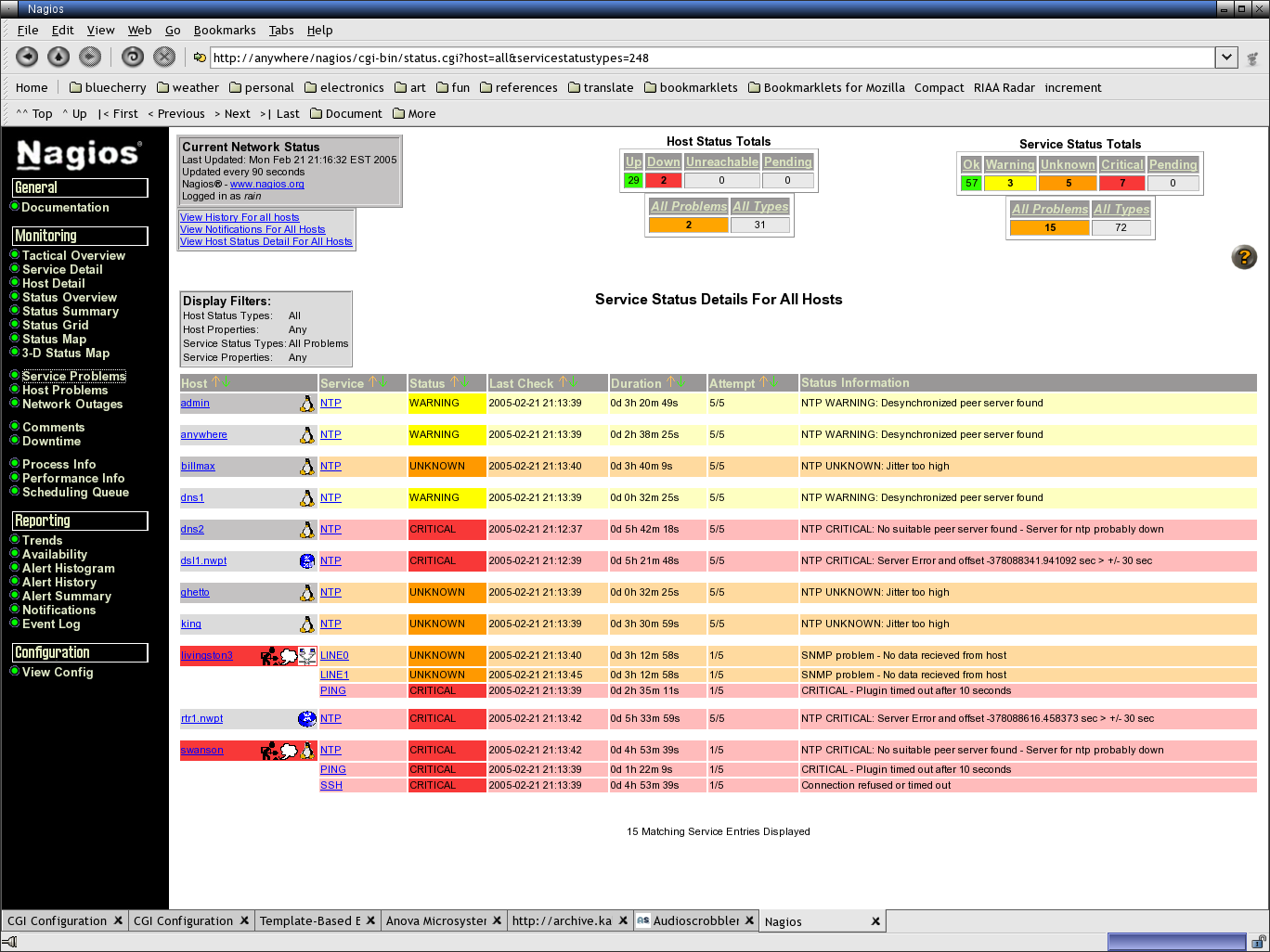Click View History For all hosts

pos(240,217)
